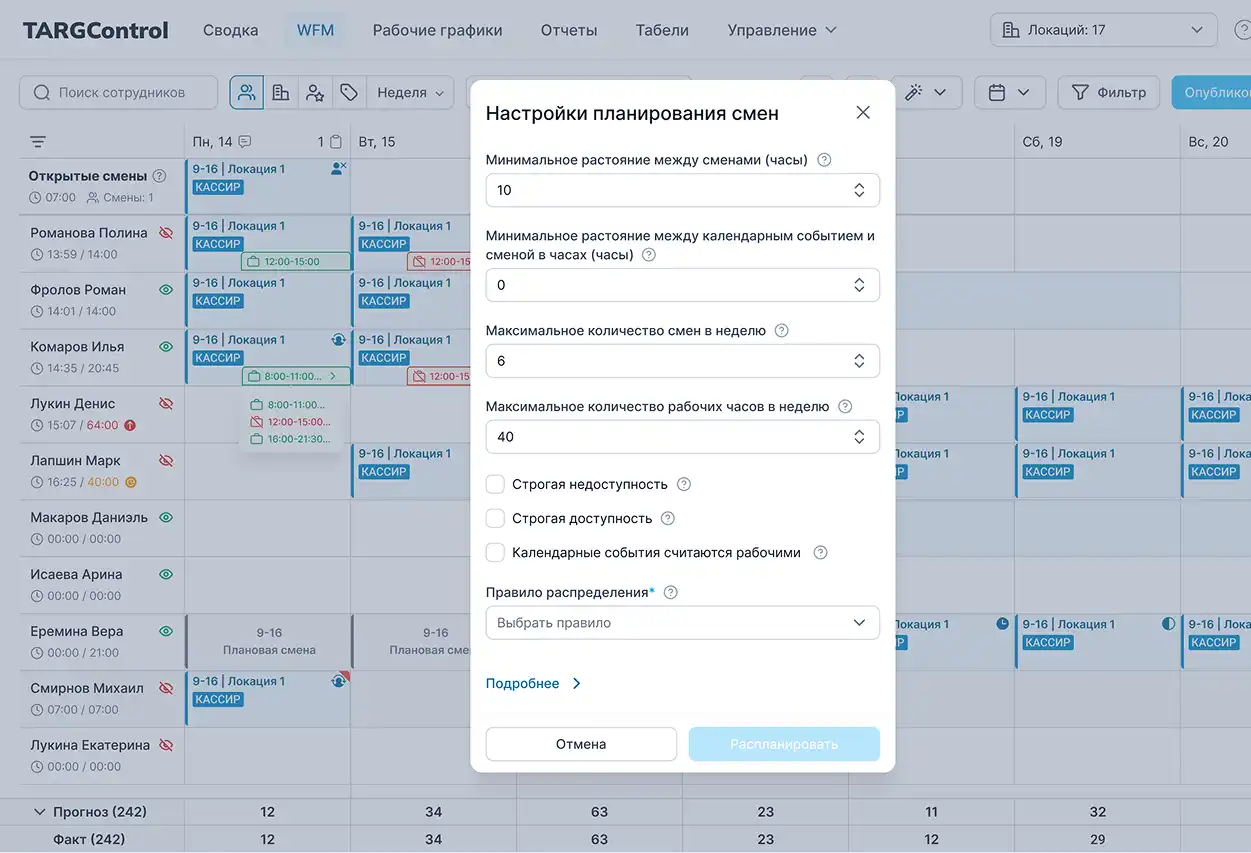This screenshot has width=1251, height=853.
Task: Enable Строгая доступность checkbox
Action: click(x=495, y=518)
